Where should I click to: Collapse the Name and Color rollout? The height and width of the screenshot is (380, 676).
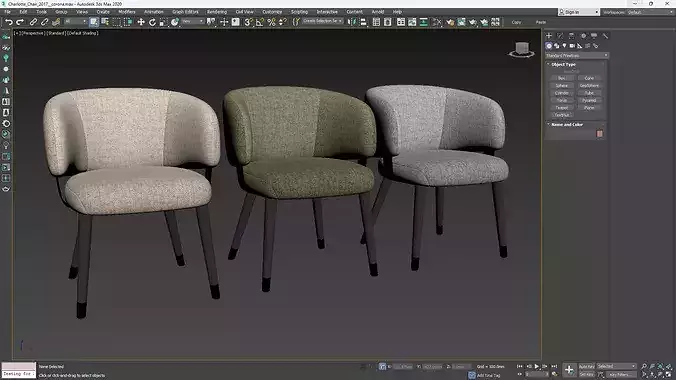click(x=567, y=124)
